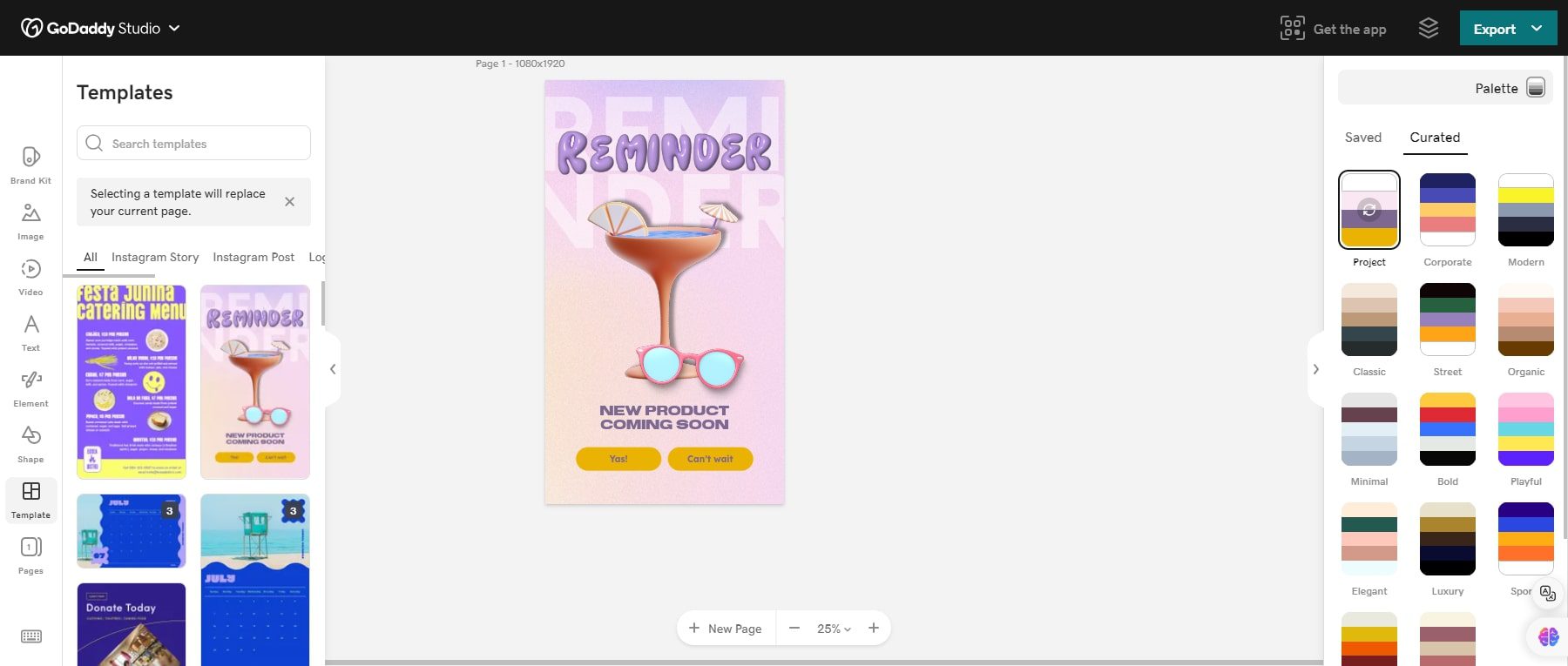Apply the Elegant palette

1369,539
